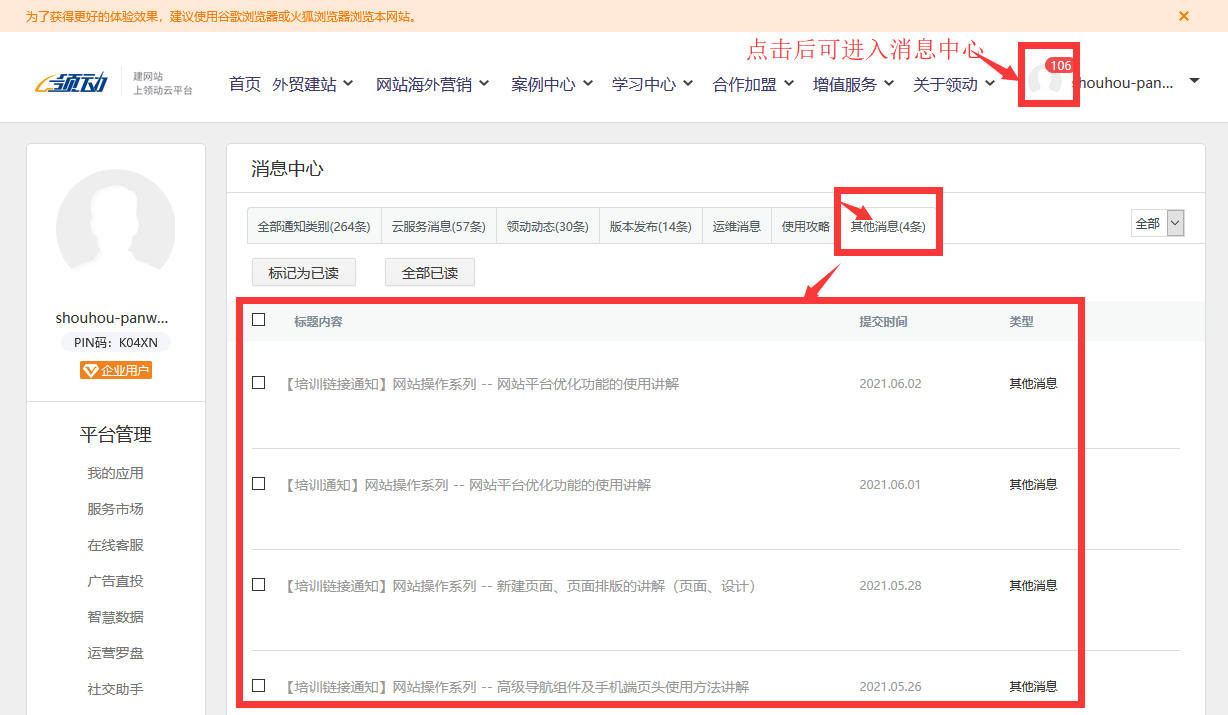Click the 企业用户 badge
1228x715 pixels.
(116, 369)
